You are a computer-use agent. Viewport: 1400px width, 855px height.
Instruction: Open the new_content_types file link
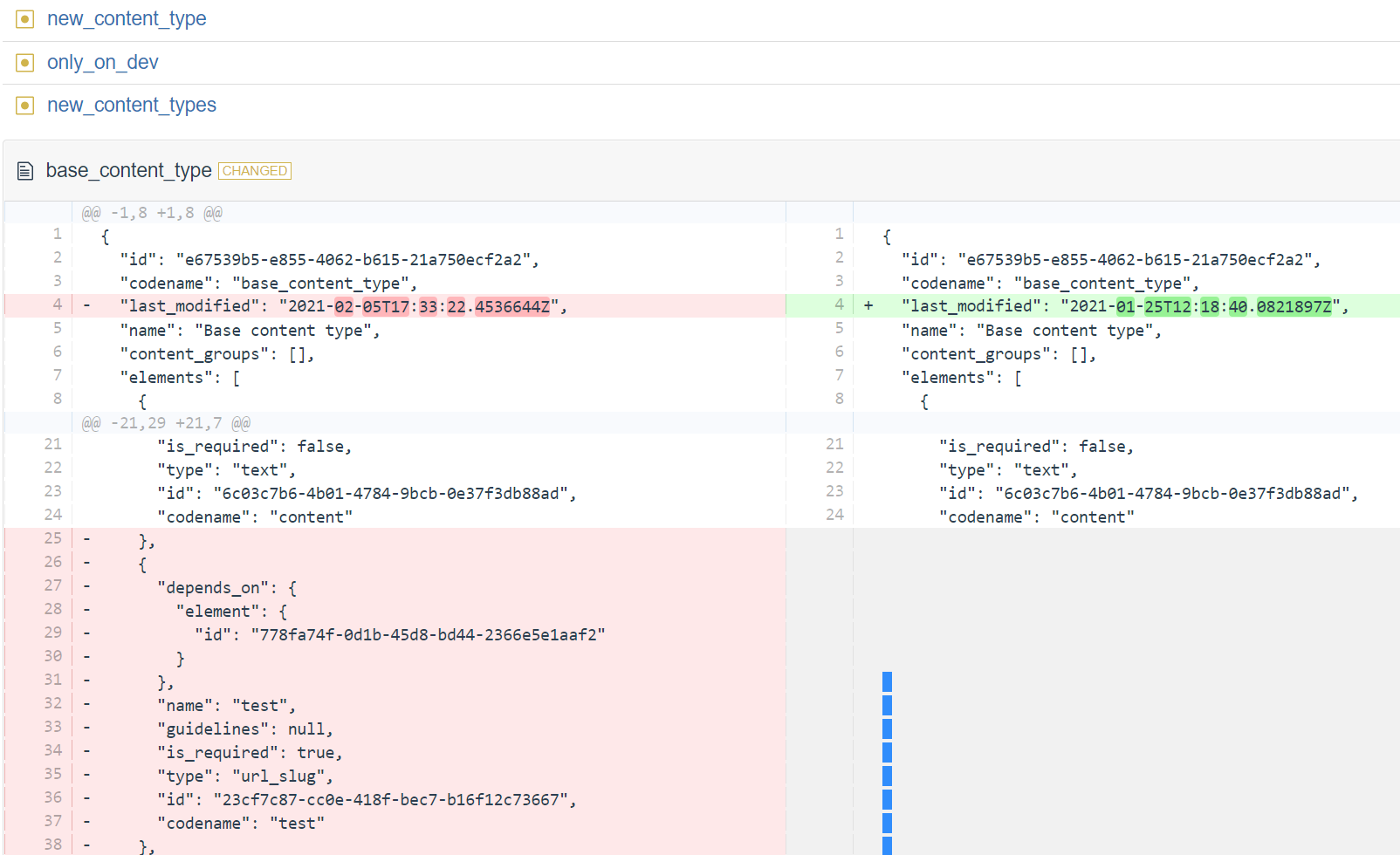(x=132, y=106)
